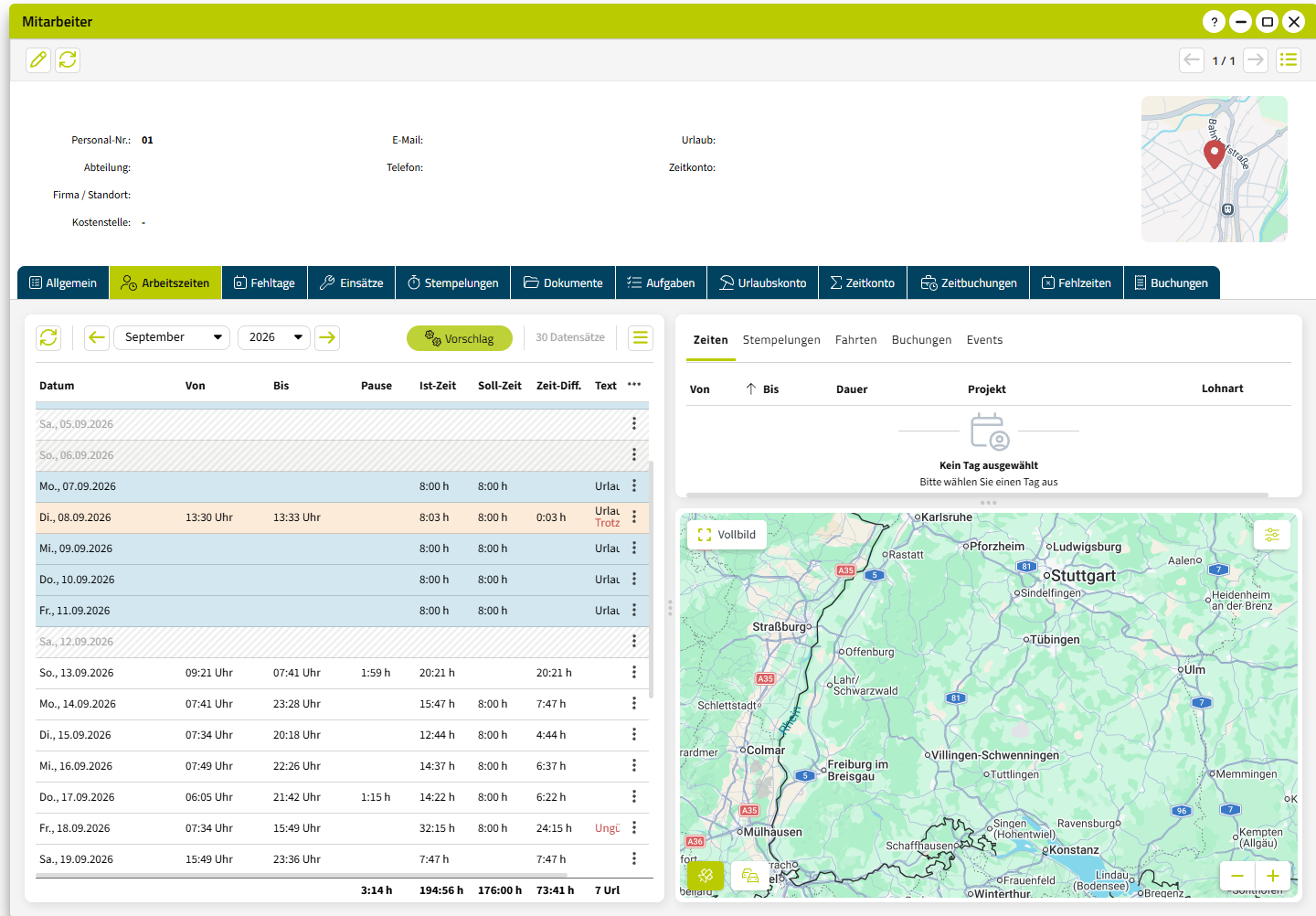Switch to the Allgemein tab
This screenshot has width=1316, height=916.
[63, 282]
